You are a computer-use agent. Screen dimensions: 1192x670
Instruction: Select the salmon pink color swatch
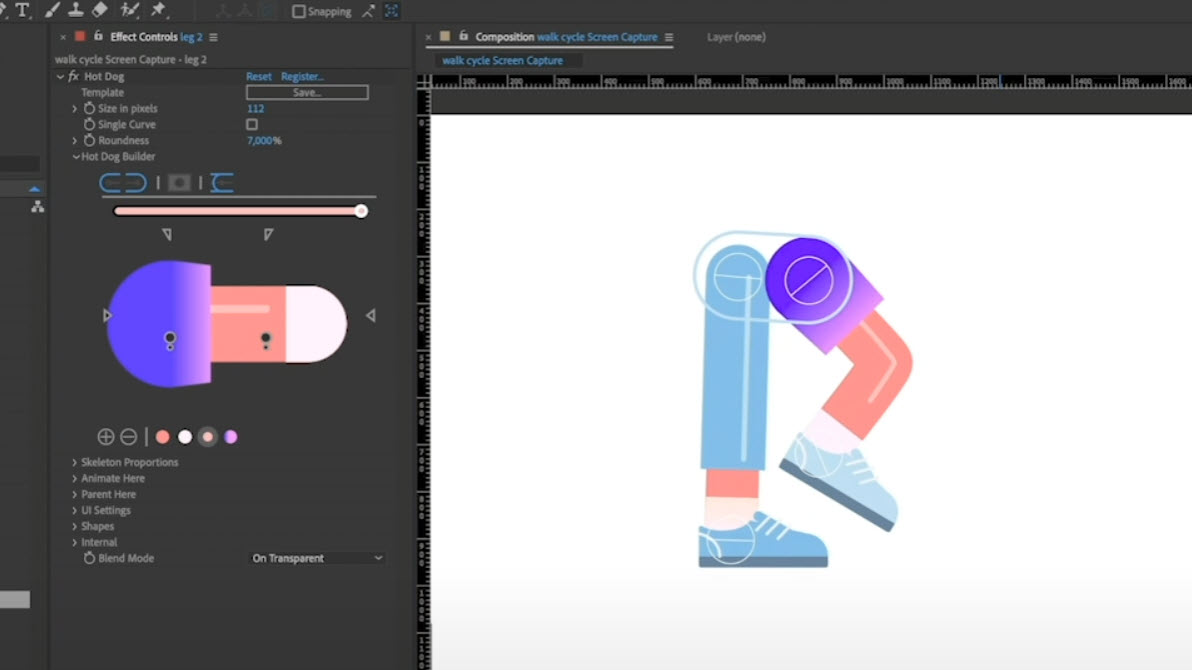coord(163,437)
